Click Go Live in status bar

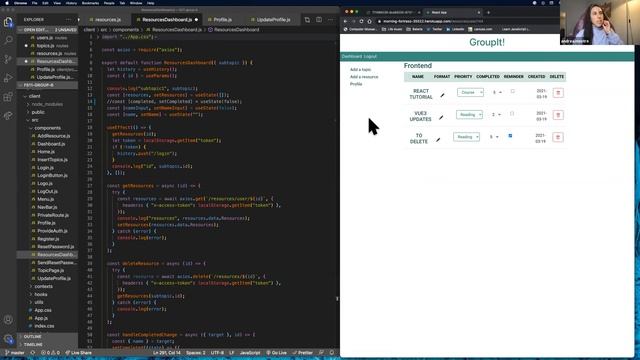coord(277,353)
